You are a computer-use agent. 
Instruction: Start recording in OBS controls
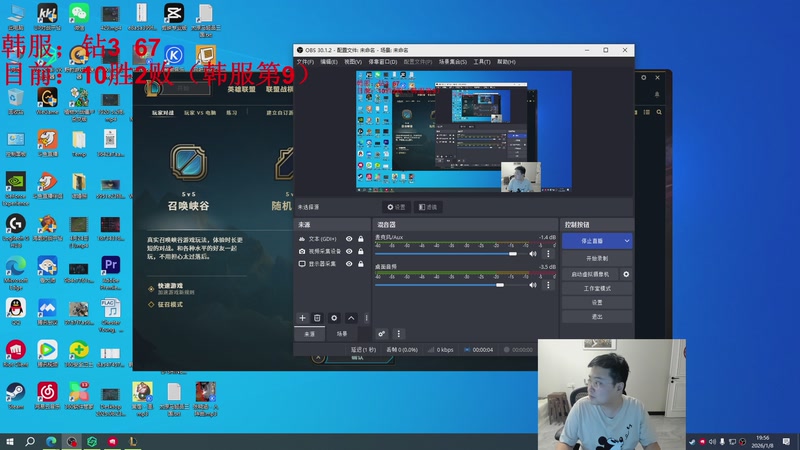click(597, 259)
